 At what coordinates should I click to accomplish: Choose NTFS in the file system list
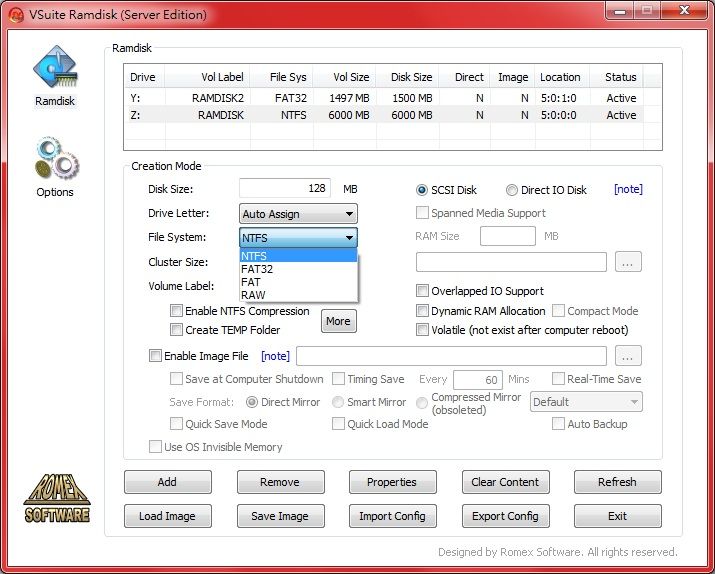(298, 256)
